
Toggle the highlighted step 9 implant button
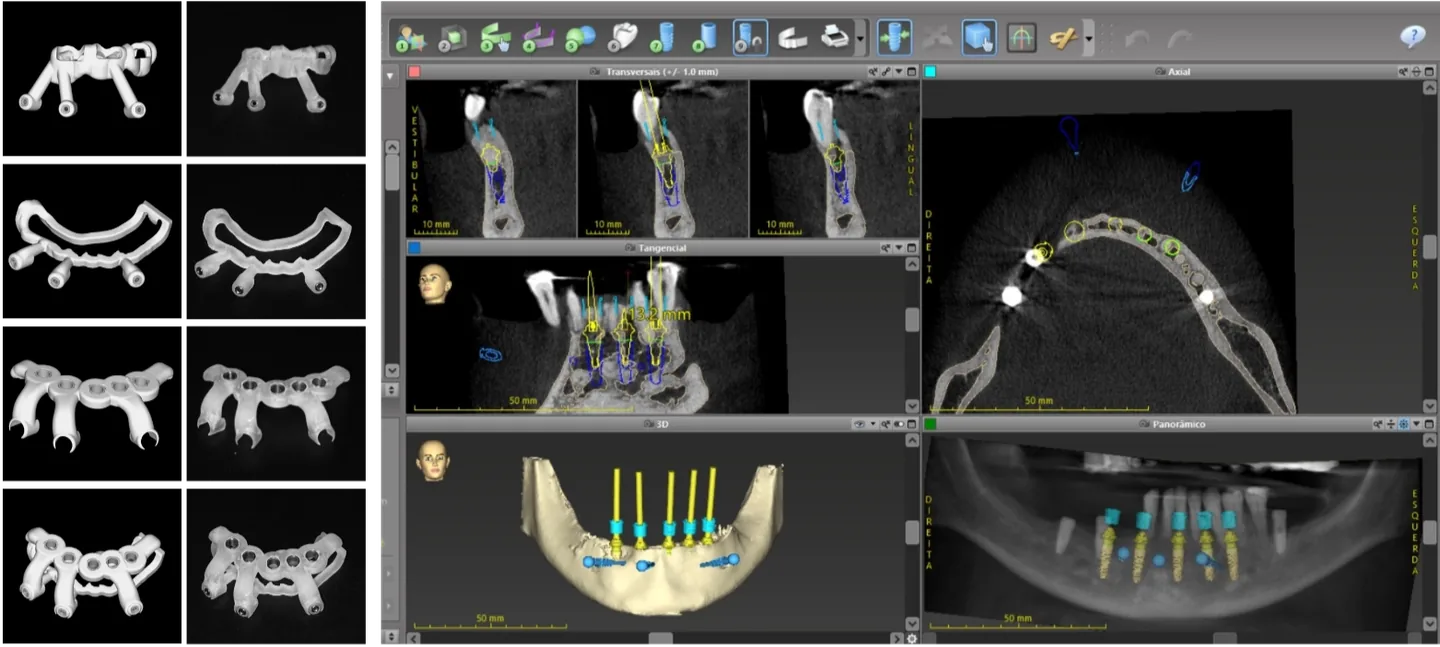click(x=750, y=37)
